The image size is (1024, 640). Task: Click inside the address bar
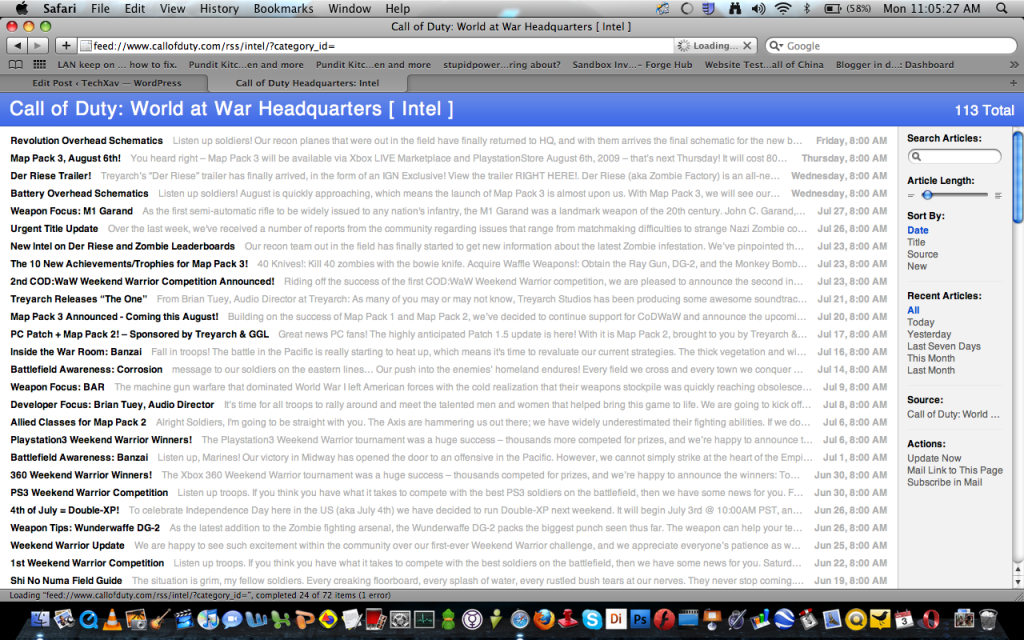tap(400, 45)
